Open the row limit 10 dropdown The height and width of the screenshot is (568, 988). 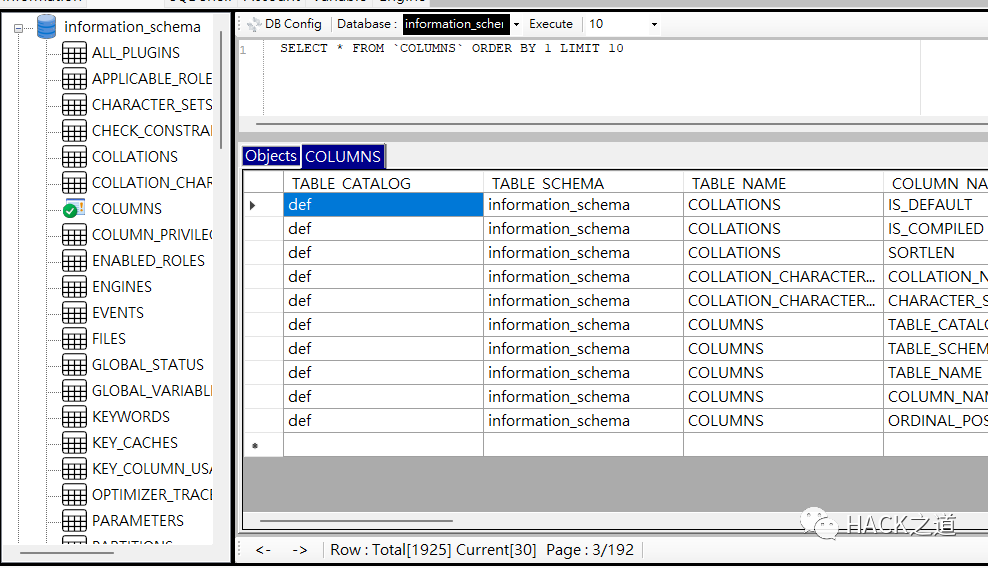654,25
